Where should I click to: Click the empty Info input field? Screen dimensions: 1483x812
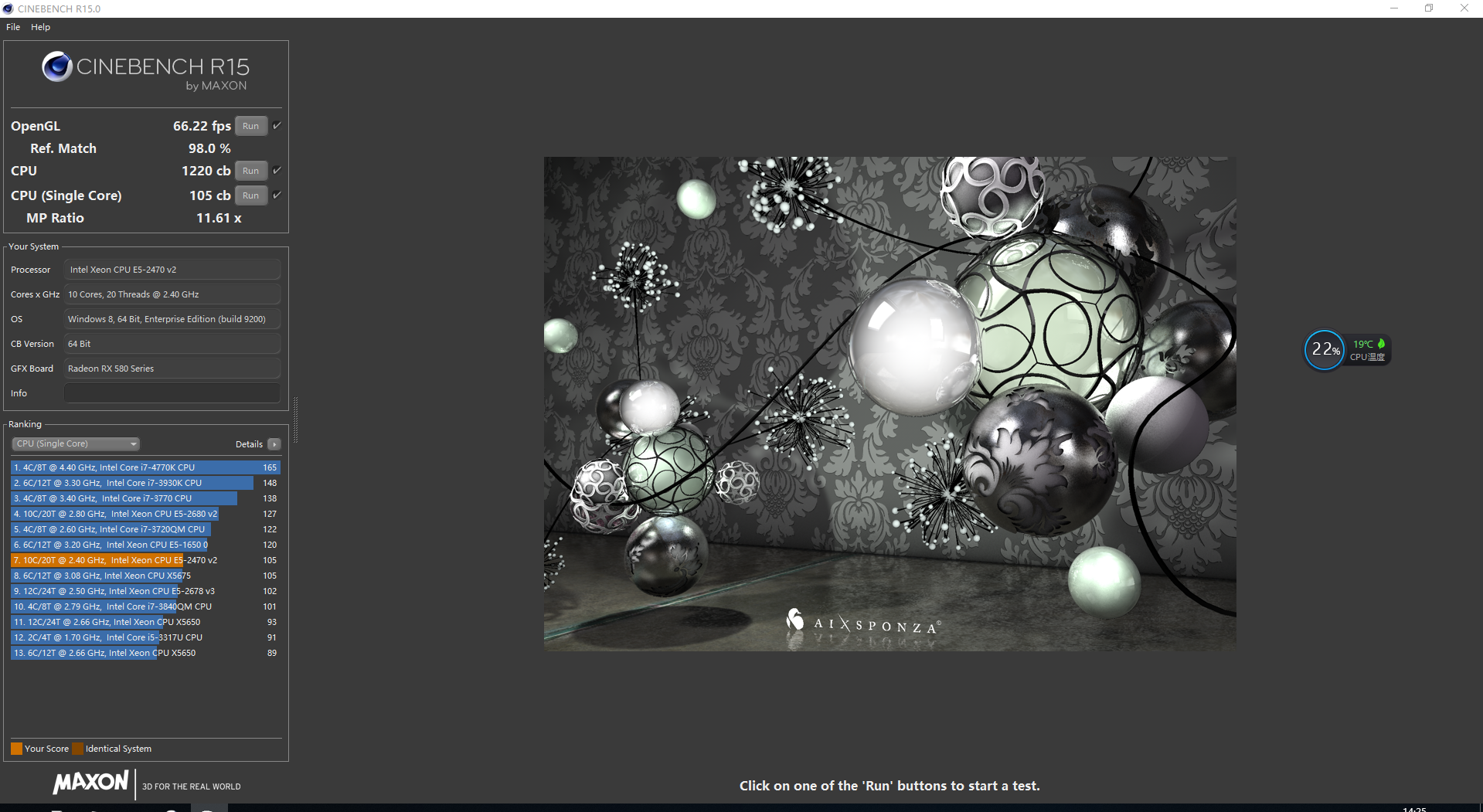172,393
